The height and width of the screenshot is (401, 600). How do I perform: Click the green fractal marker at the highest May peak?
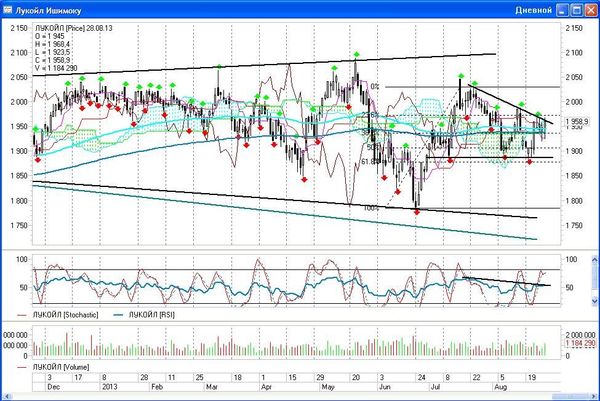point(357,54)
